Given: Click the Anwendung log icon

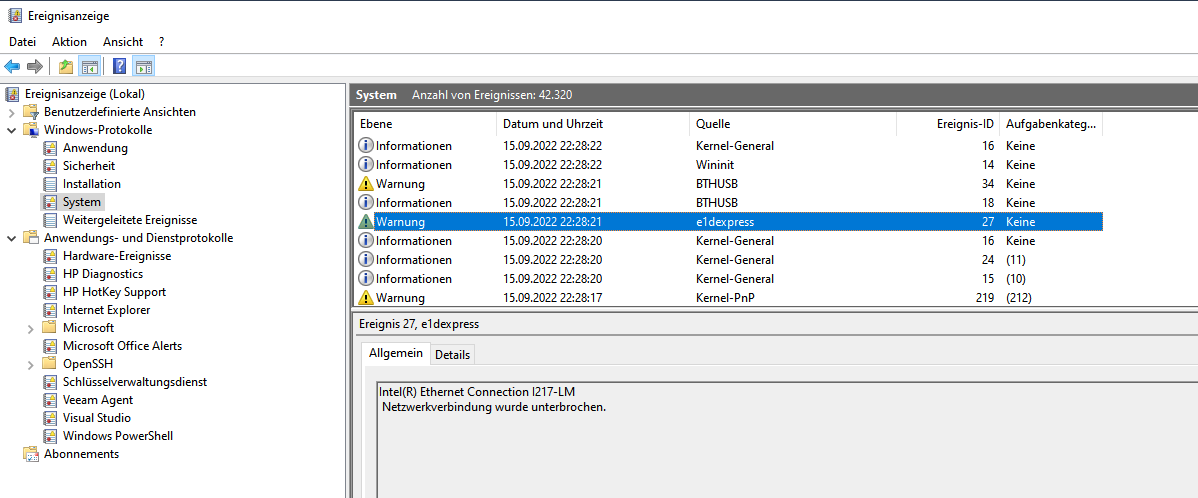Looking at the screenshot, I should tap(50, 148).
